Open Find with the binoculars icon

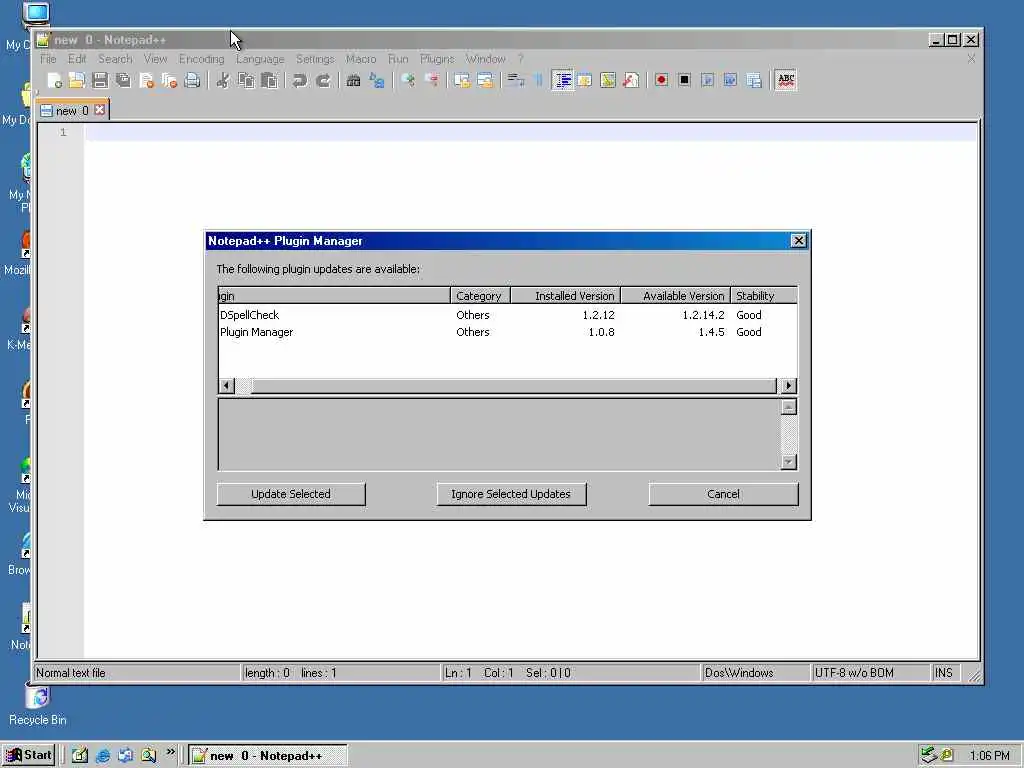coord(353,80)
